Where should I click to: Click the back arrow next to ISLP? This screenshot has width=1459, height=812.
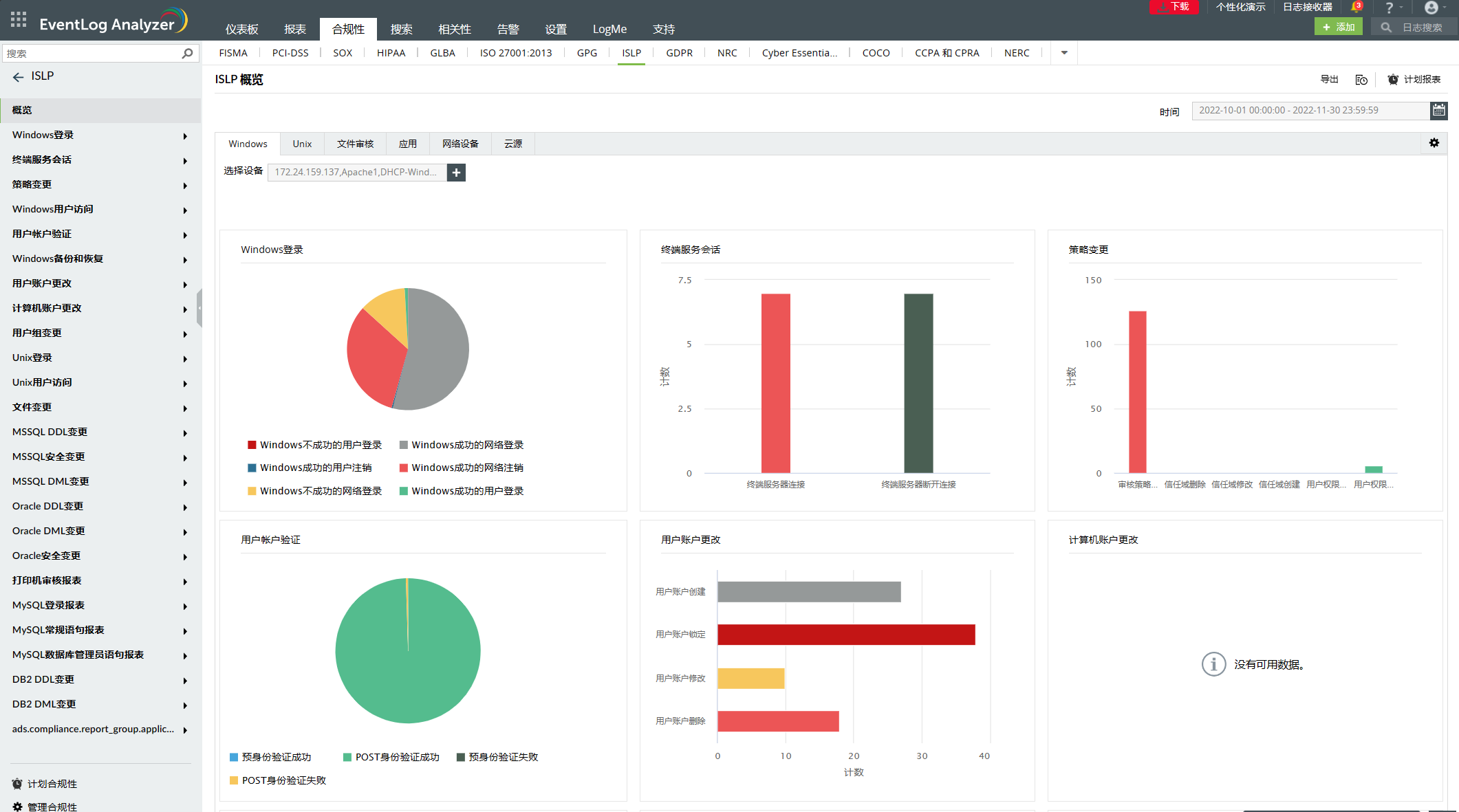tap(18, 77)
